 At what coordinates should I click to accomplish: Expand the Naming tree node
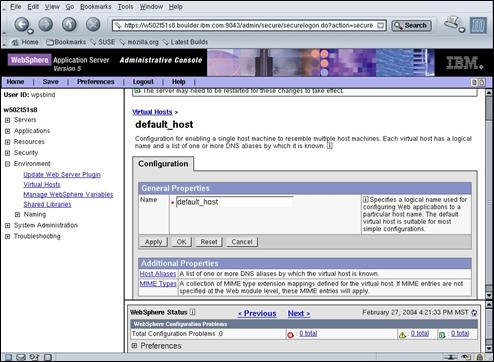17,215
